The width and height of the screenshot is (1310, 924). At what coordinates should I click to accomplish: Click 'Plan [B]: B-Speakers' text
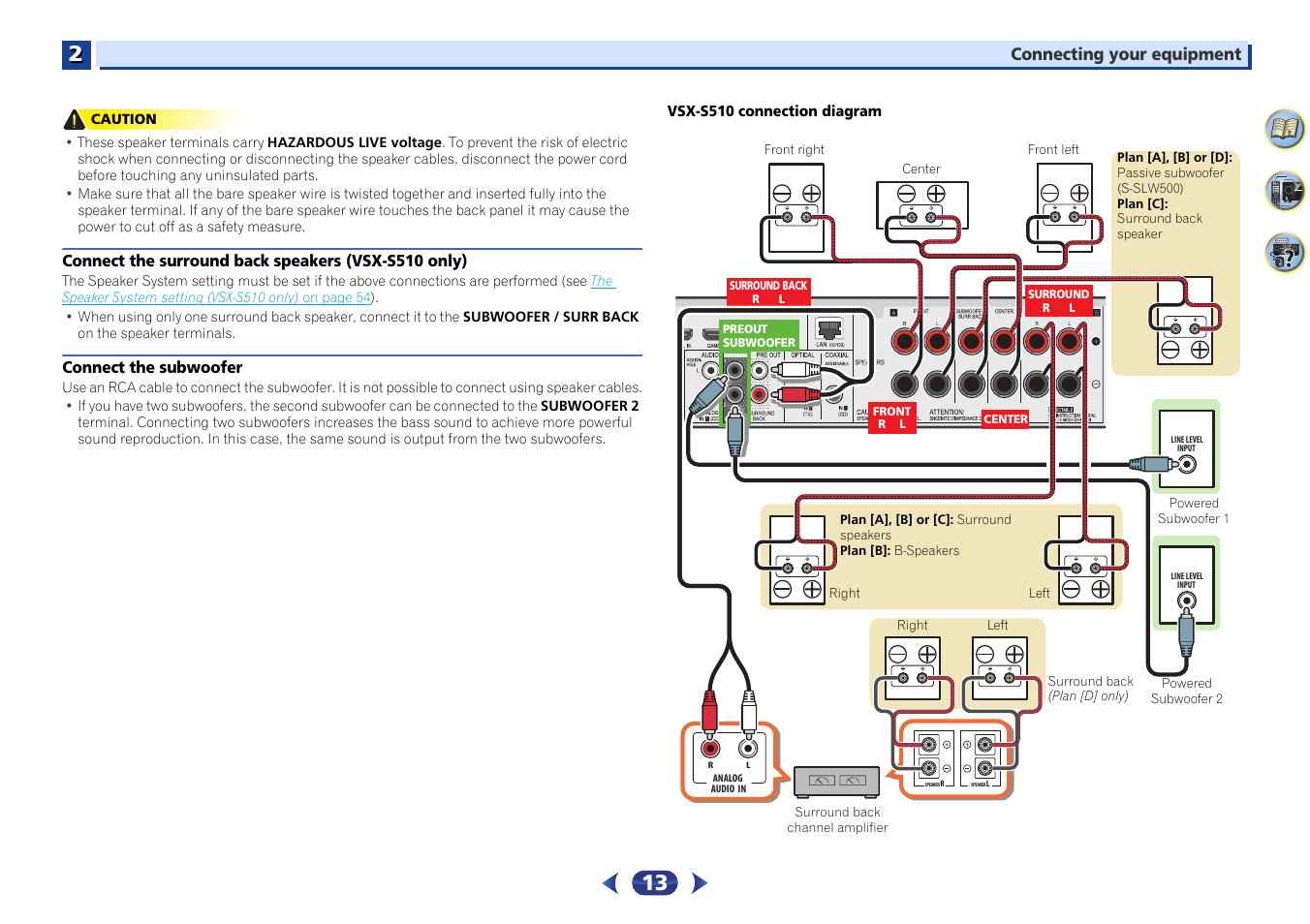(899, 550)
